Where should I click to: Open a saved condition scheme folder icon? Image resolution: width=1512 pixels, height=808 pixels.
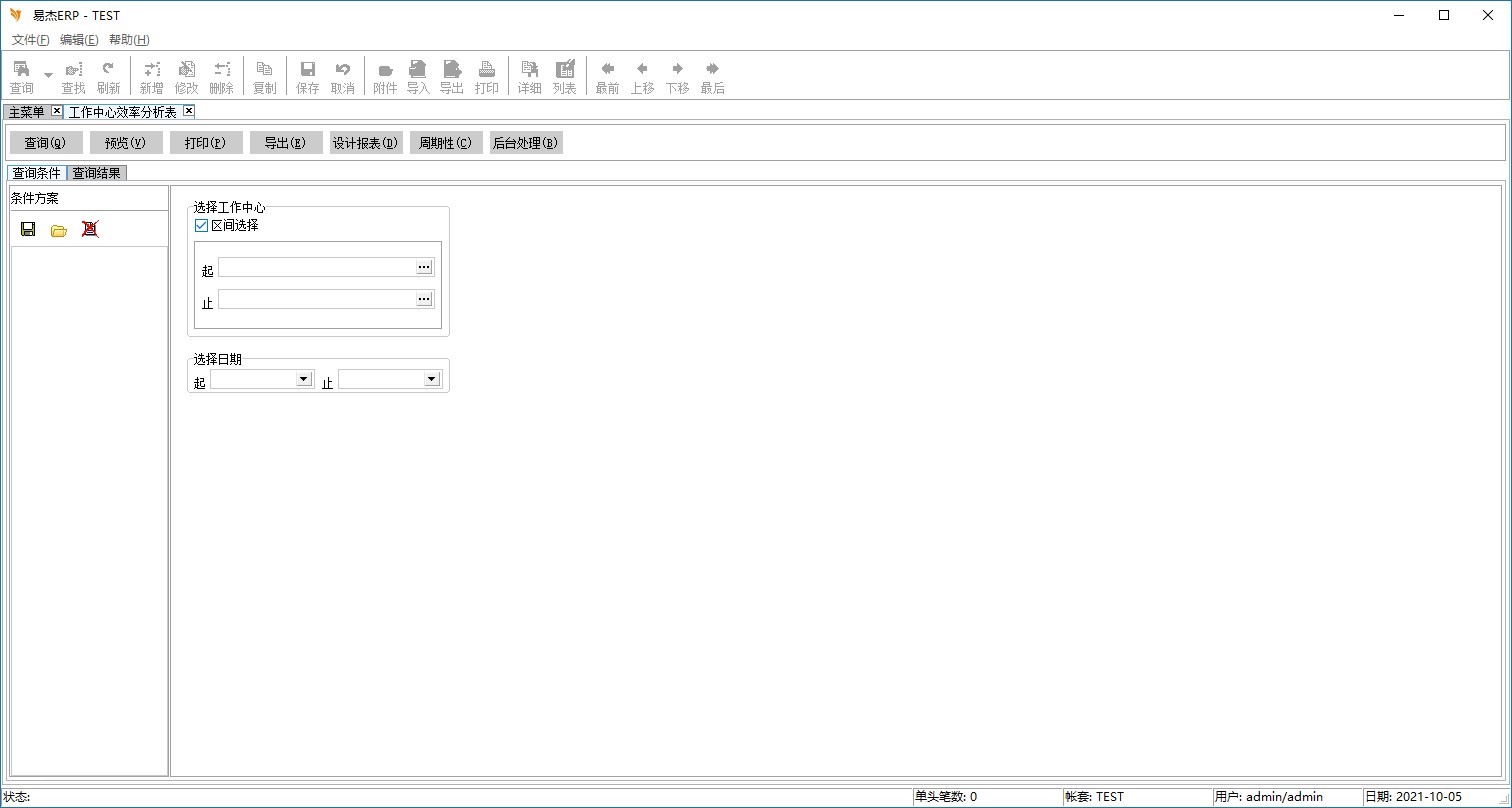(x=59, y=230)
